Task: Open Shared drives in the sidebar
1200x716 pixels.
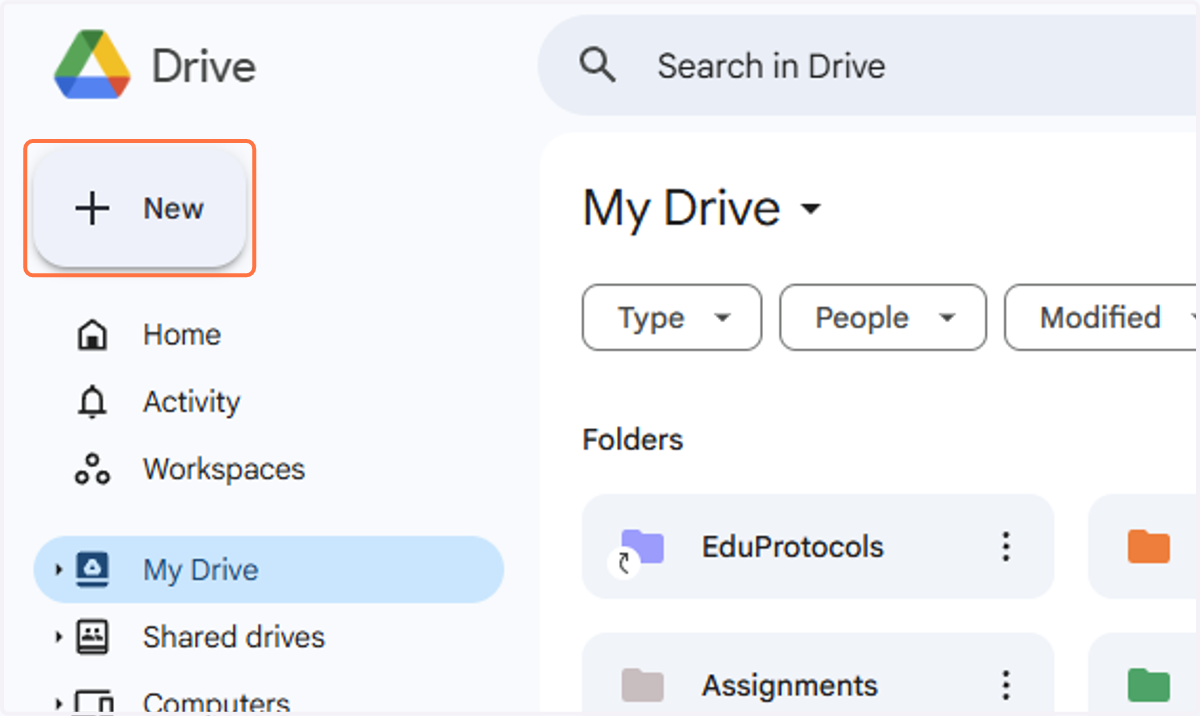Action: [234, 637]
